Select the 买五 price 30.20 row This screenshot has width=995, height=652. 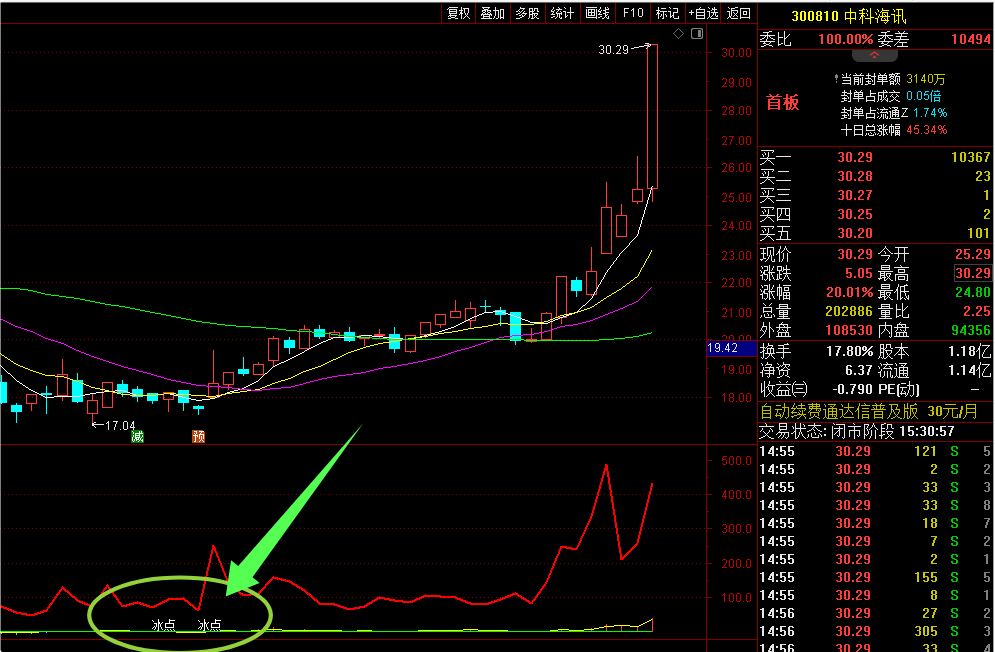[875, 234]
